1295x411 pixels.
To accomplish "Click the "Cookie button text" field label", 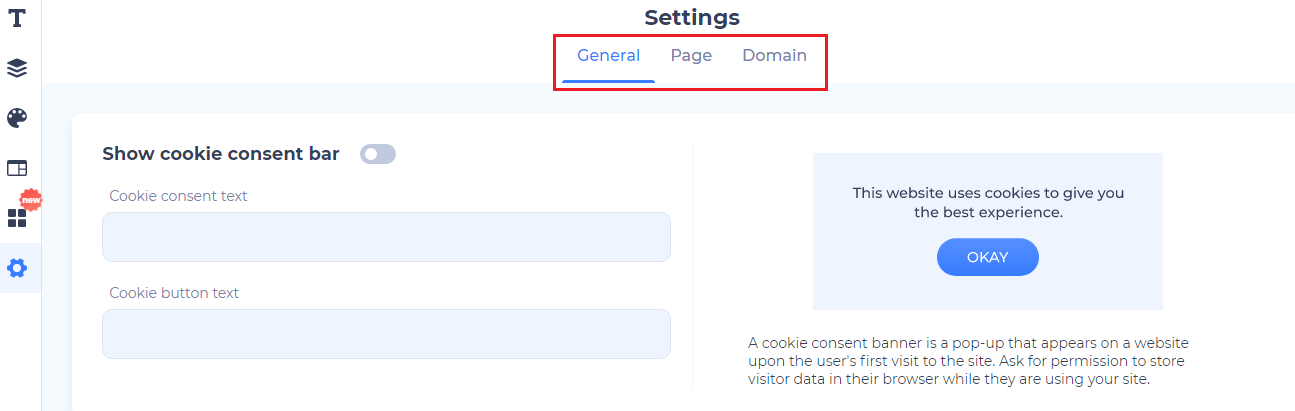I will click(x=174, y=293).
